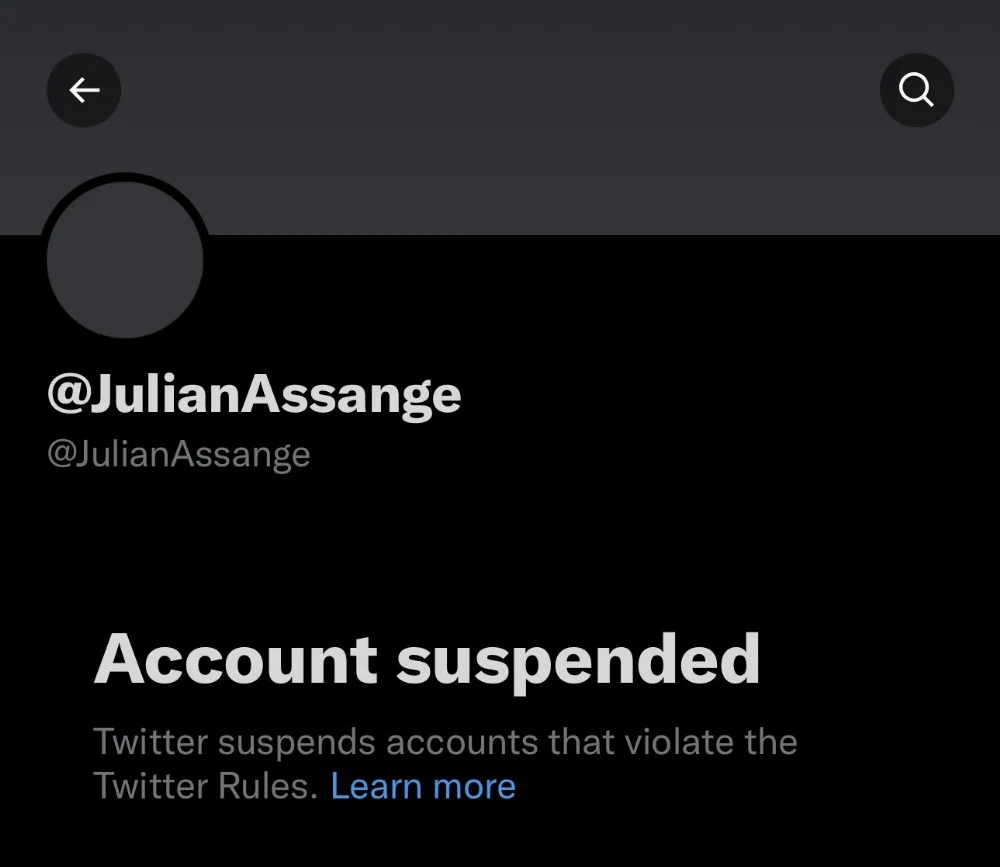
Task: Click the word "Twitter" starting the suspension notice
Action: click(x=151, y=743)
